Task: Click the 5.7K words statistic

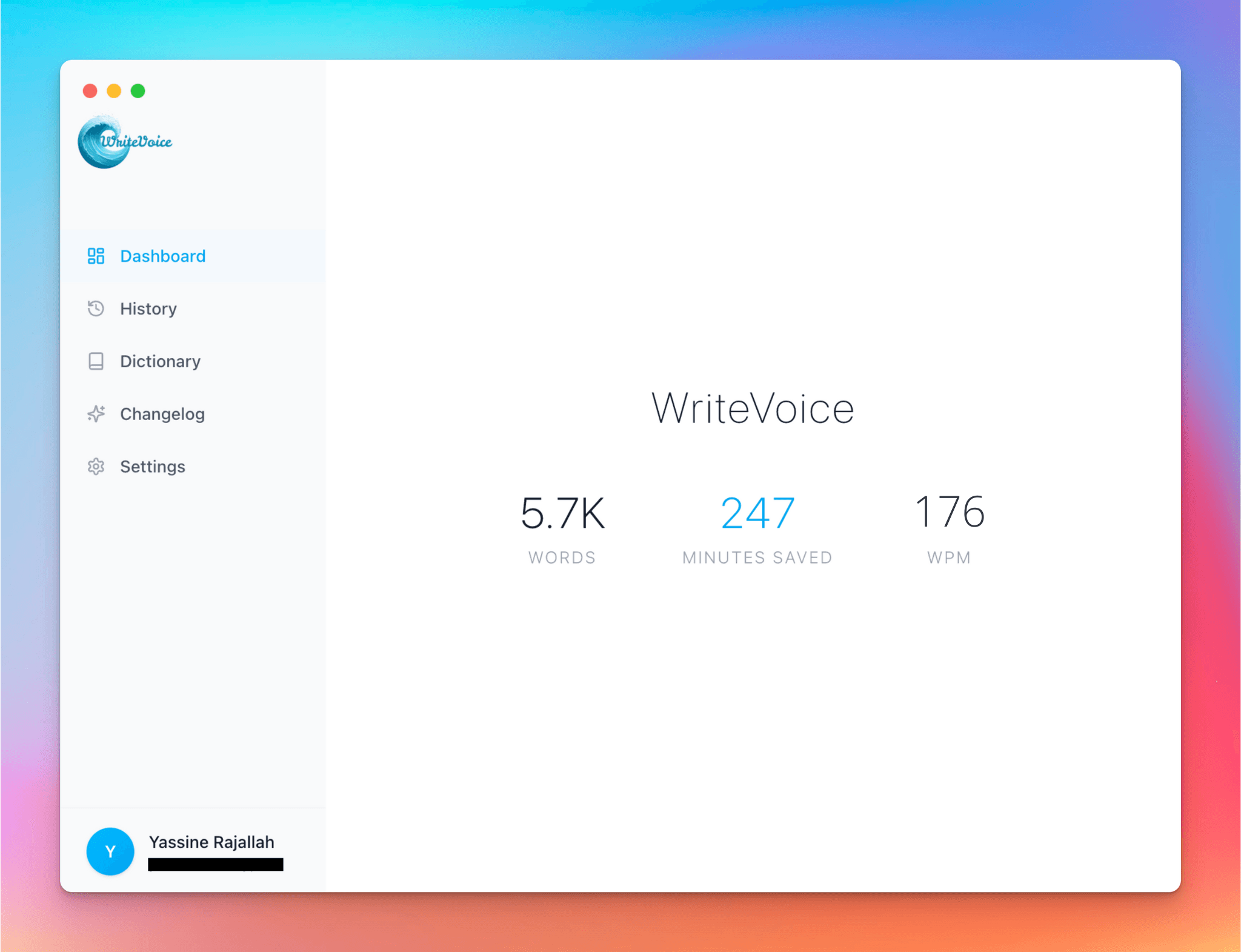Action: (562, 513)
